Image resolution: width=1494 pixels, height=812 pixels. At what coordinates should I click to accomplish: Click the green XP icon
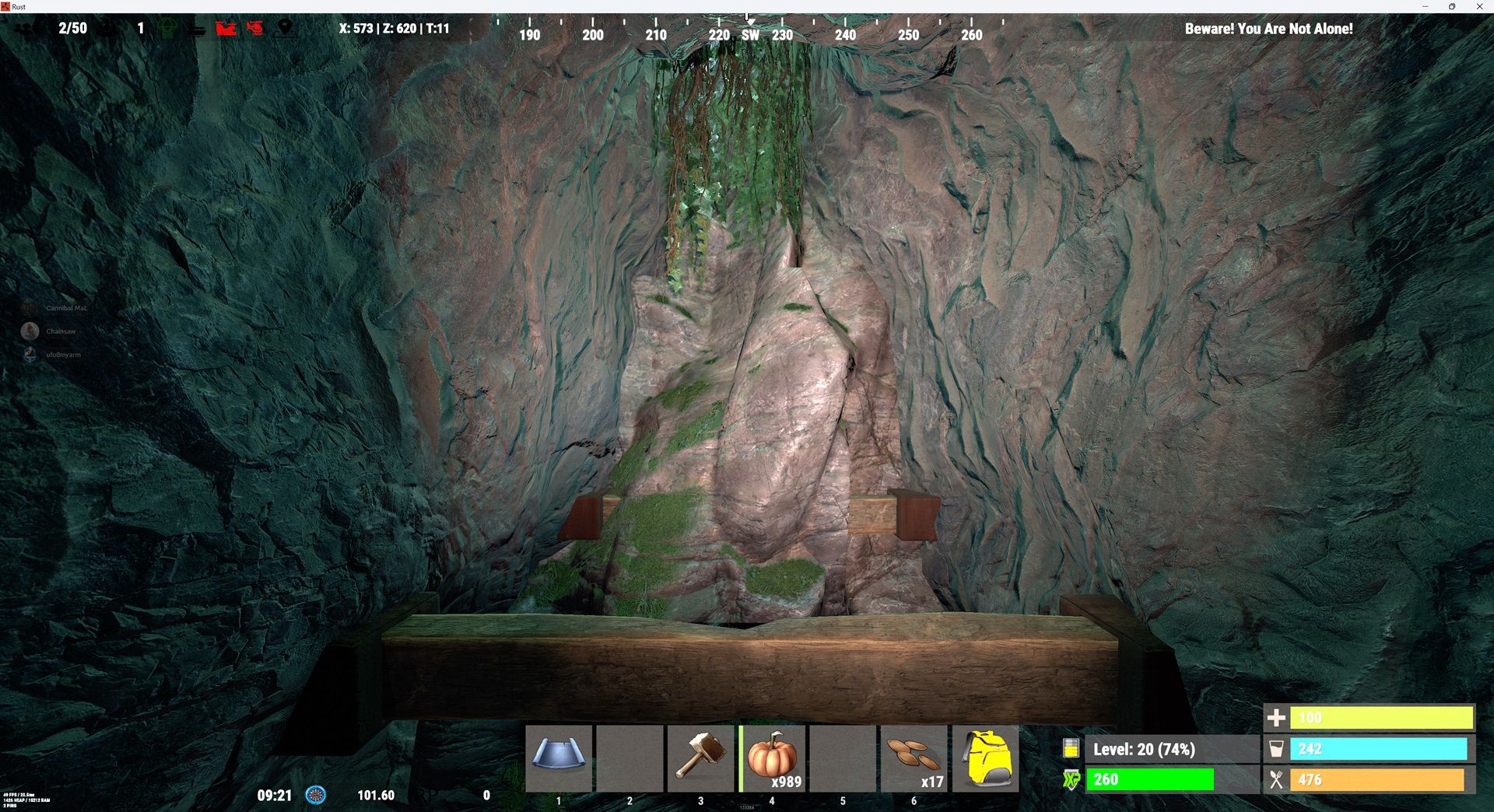[1071, 779]
